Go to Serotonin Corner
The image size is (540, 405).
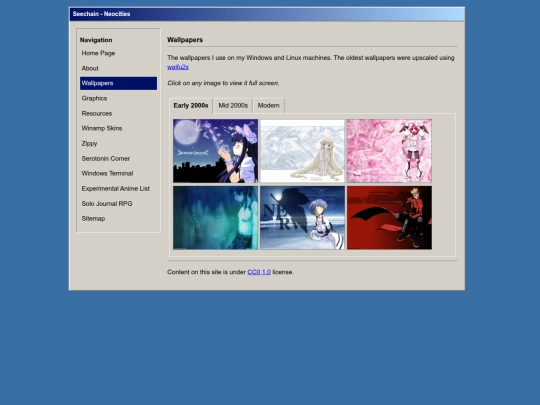[x=118, y=158]
